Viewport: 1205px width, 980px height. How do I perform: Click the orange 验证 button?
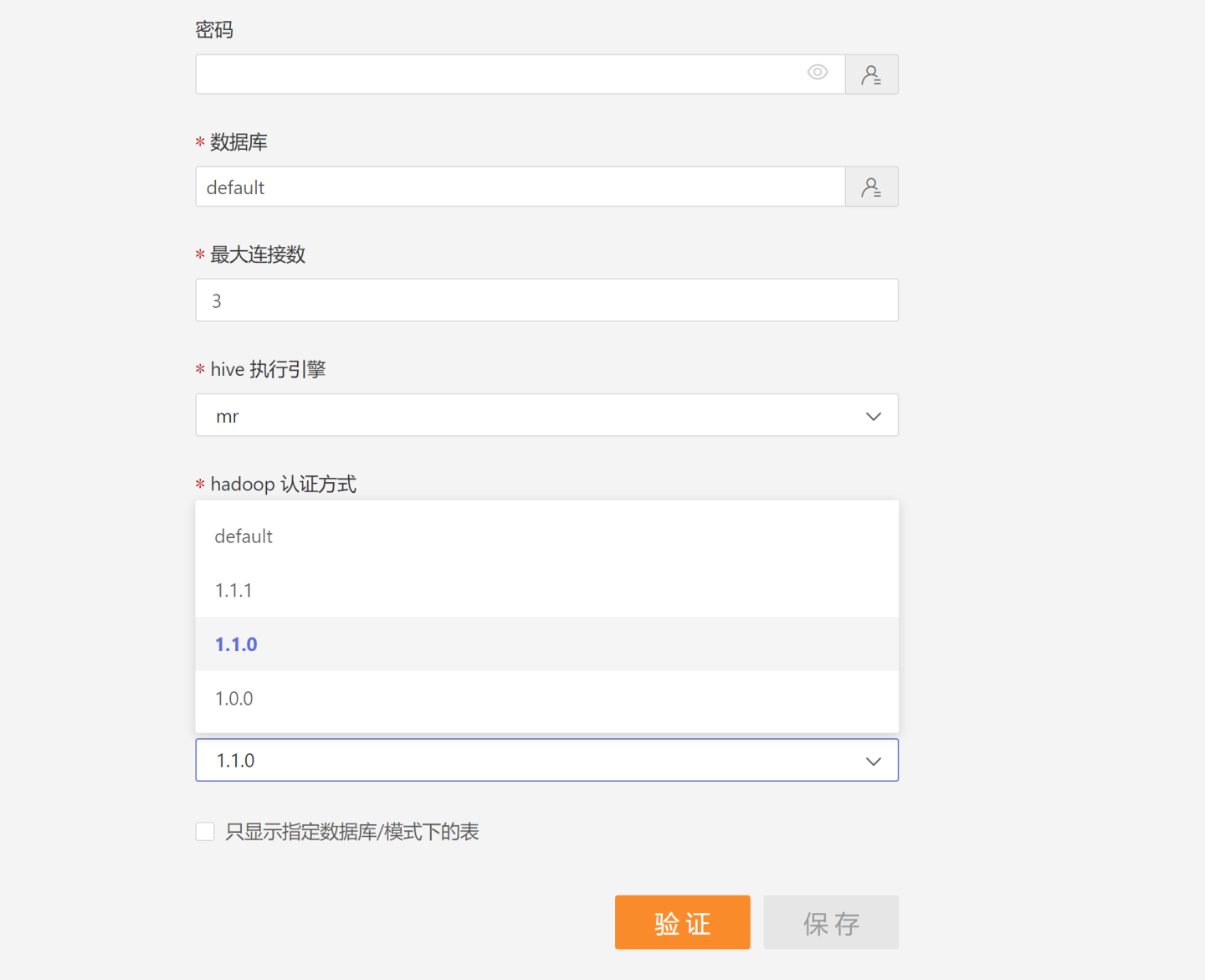pyautogui.click(x=682, y=922)
